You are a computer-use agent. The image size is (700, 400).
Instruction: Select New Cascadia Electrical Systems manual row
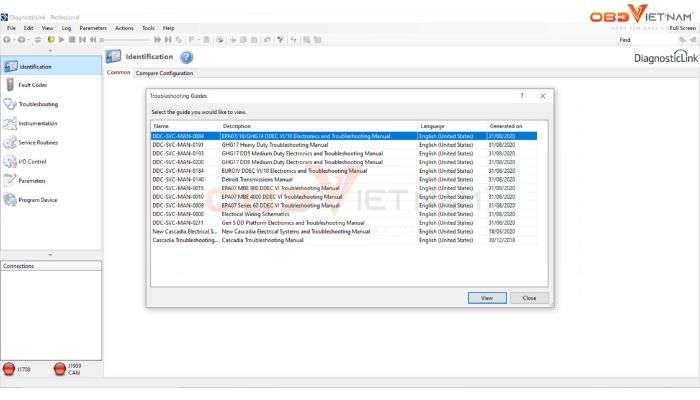[x=344, y=232]
